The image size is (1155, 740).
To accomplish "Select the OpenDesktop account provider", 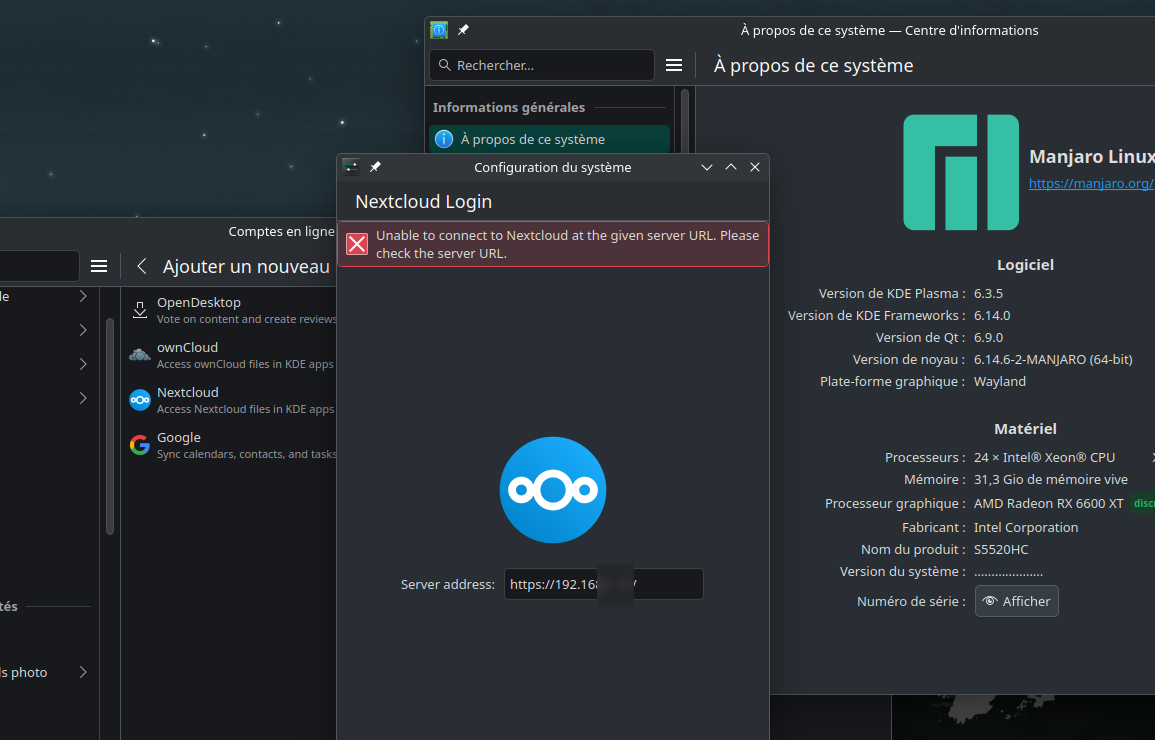I will tap(229, 310).
